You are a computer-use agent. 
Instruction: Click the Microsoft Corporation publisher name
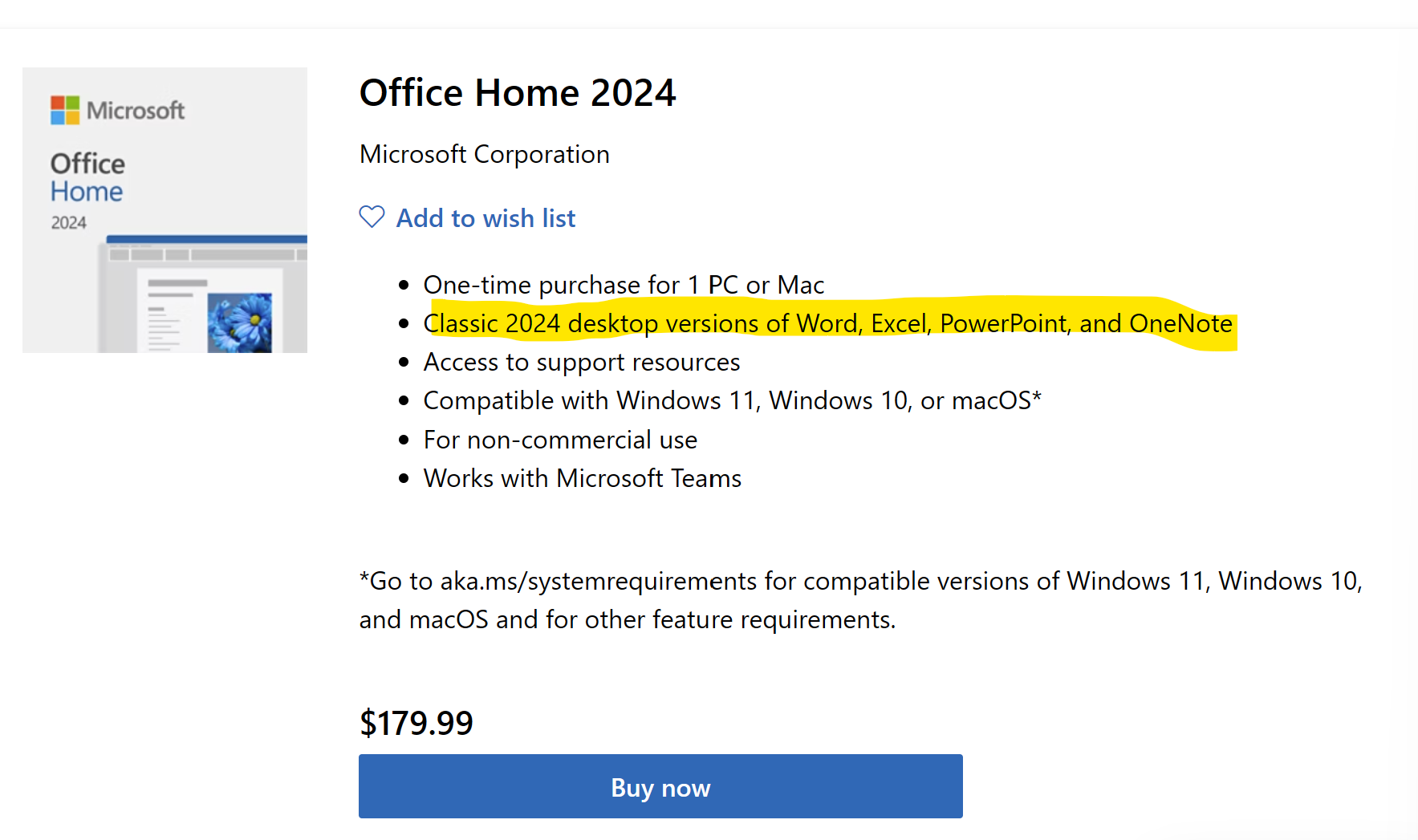point(485,154)
